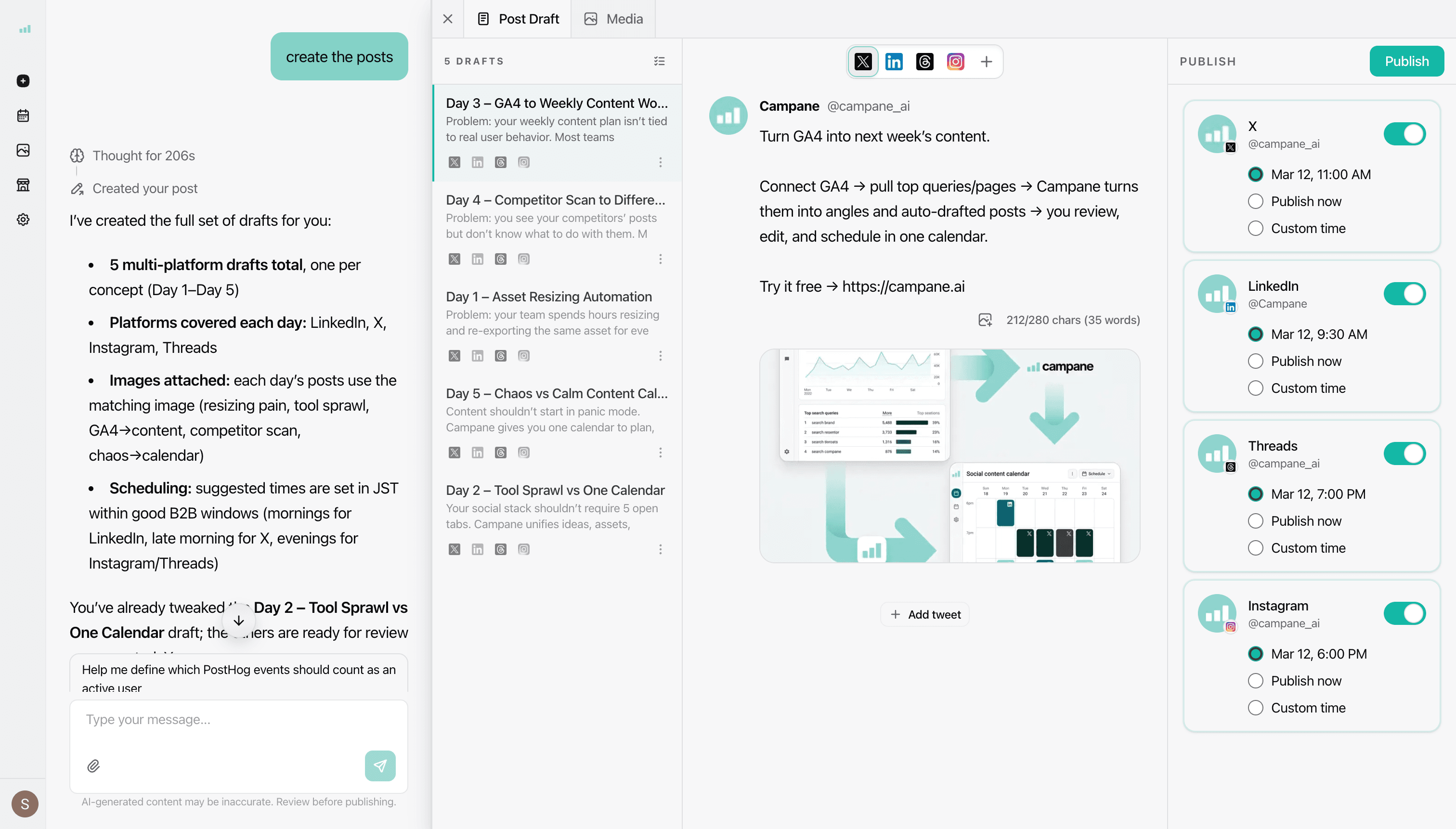Click the add image icon near character count
1456x829 pixels.
click(985, 320)
